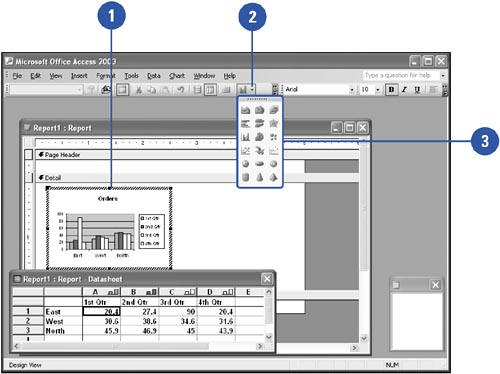Choose the Doughnut chart type icon
This screenshot has height=374, width=500.
[273, 164]
